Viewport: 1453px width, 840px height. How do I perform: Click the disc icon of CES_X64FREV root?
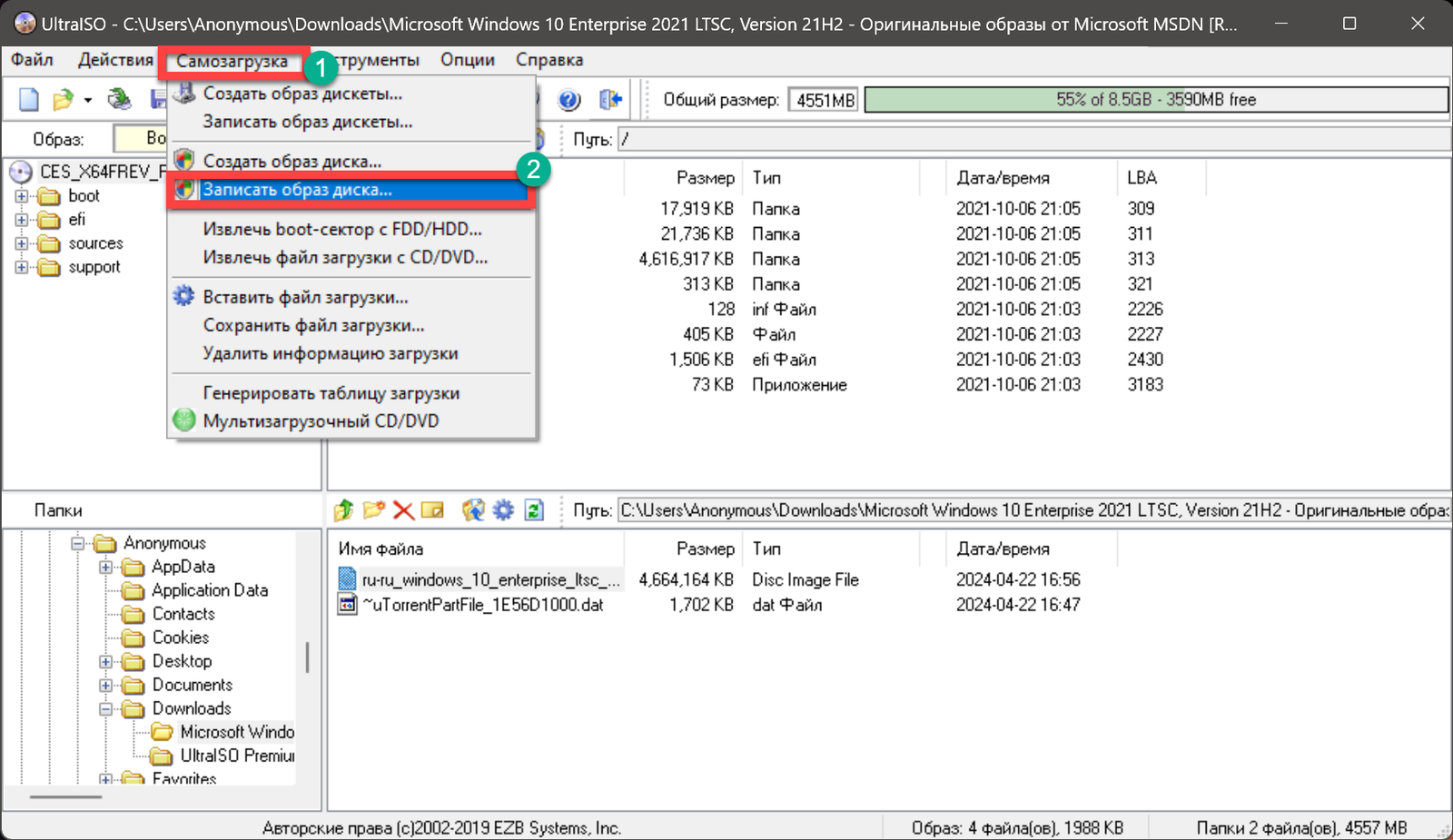click(x=21, y=172)
